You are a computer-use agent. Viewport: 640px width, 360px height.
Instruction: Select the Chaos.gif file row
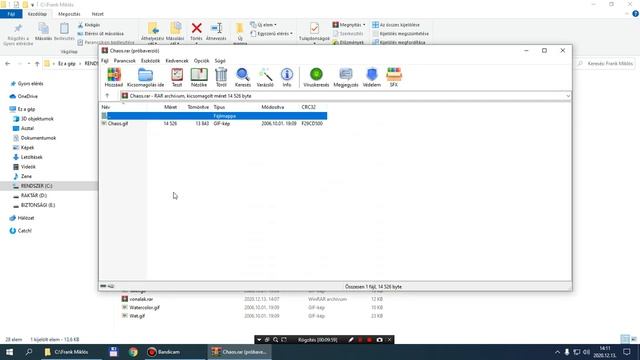[x=214, y=123]
